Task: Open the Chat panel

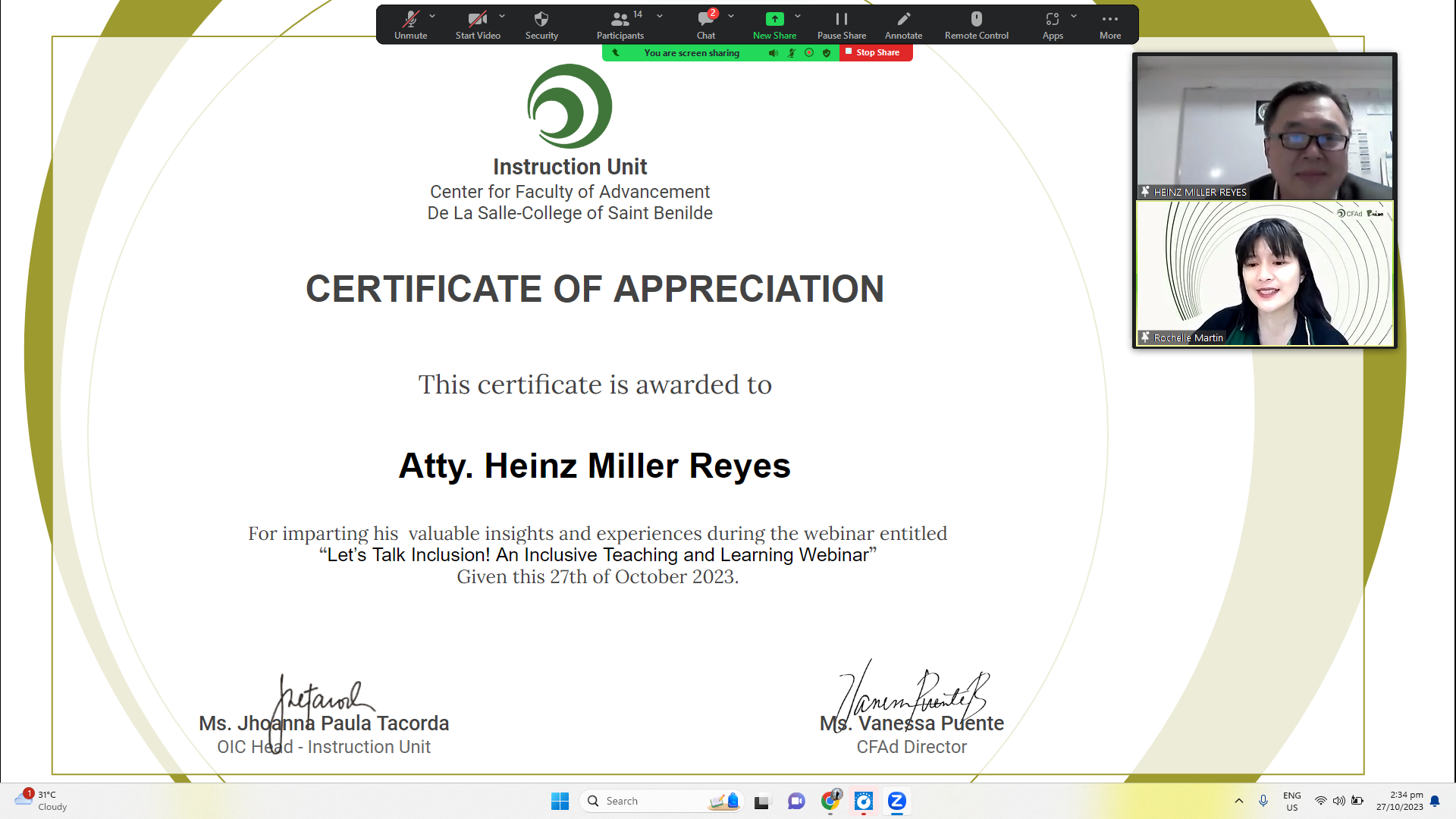Action: pyautogui.click(x=705, y=24)
